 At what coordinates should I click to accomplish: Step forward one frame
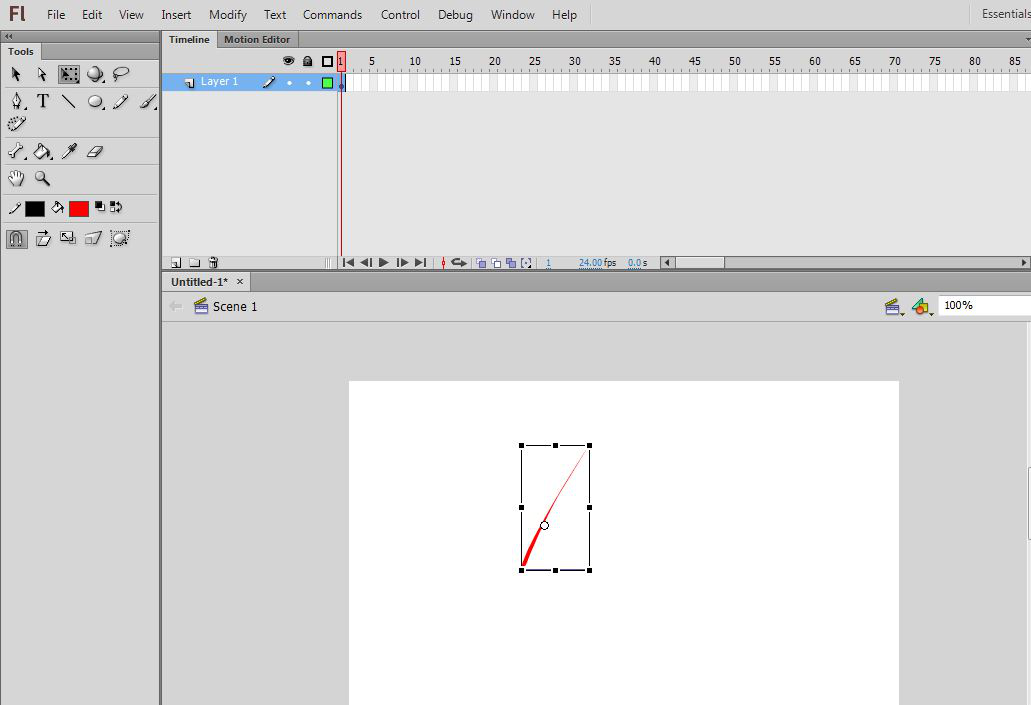pyautogui.click(x=402, y=262)
